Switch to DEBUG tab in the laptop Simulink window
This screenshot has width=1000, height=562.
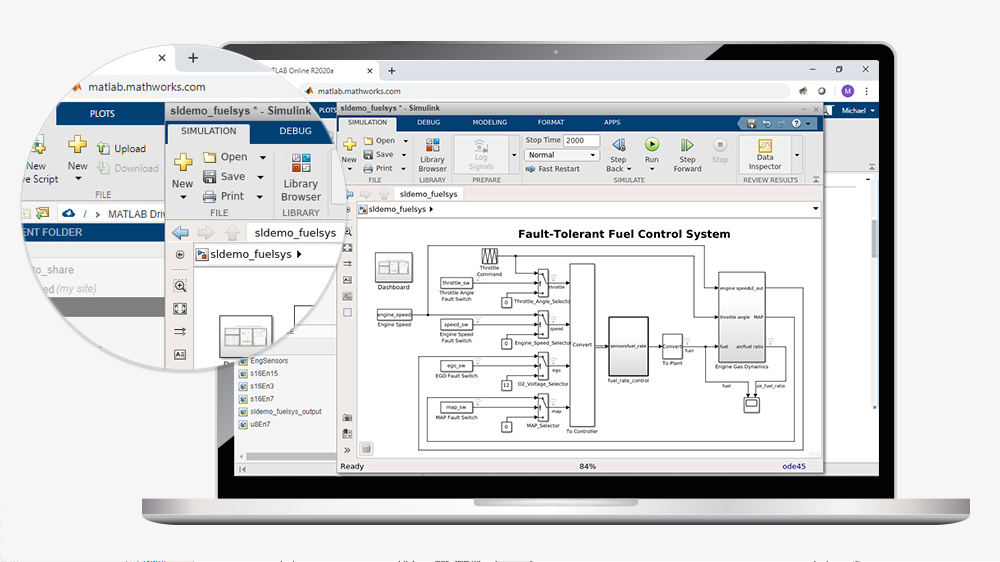(429, 122)
